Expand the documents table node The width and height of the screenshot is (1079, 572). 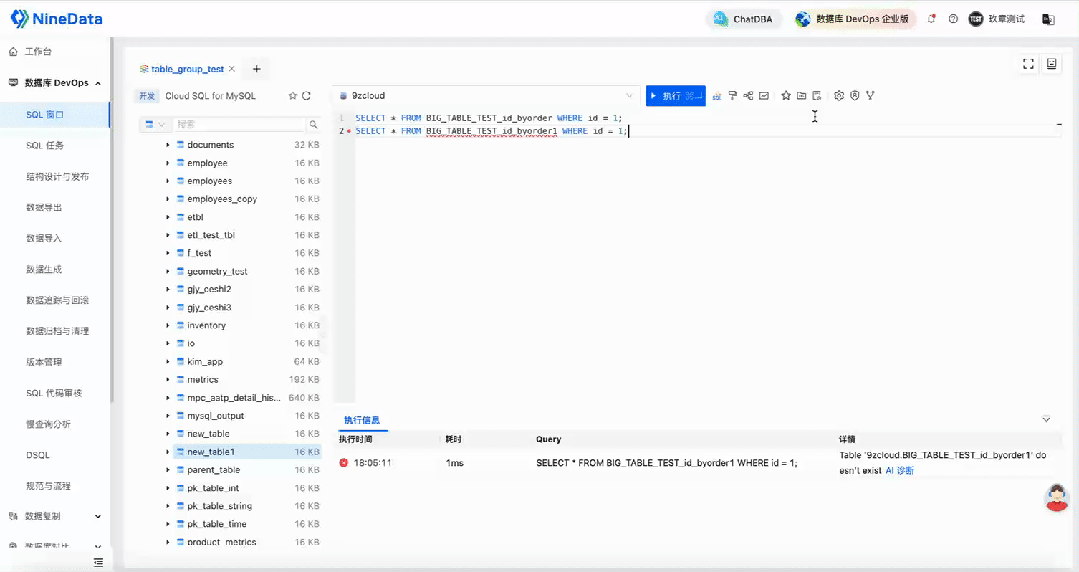point(167,145)
